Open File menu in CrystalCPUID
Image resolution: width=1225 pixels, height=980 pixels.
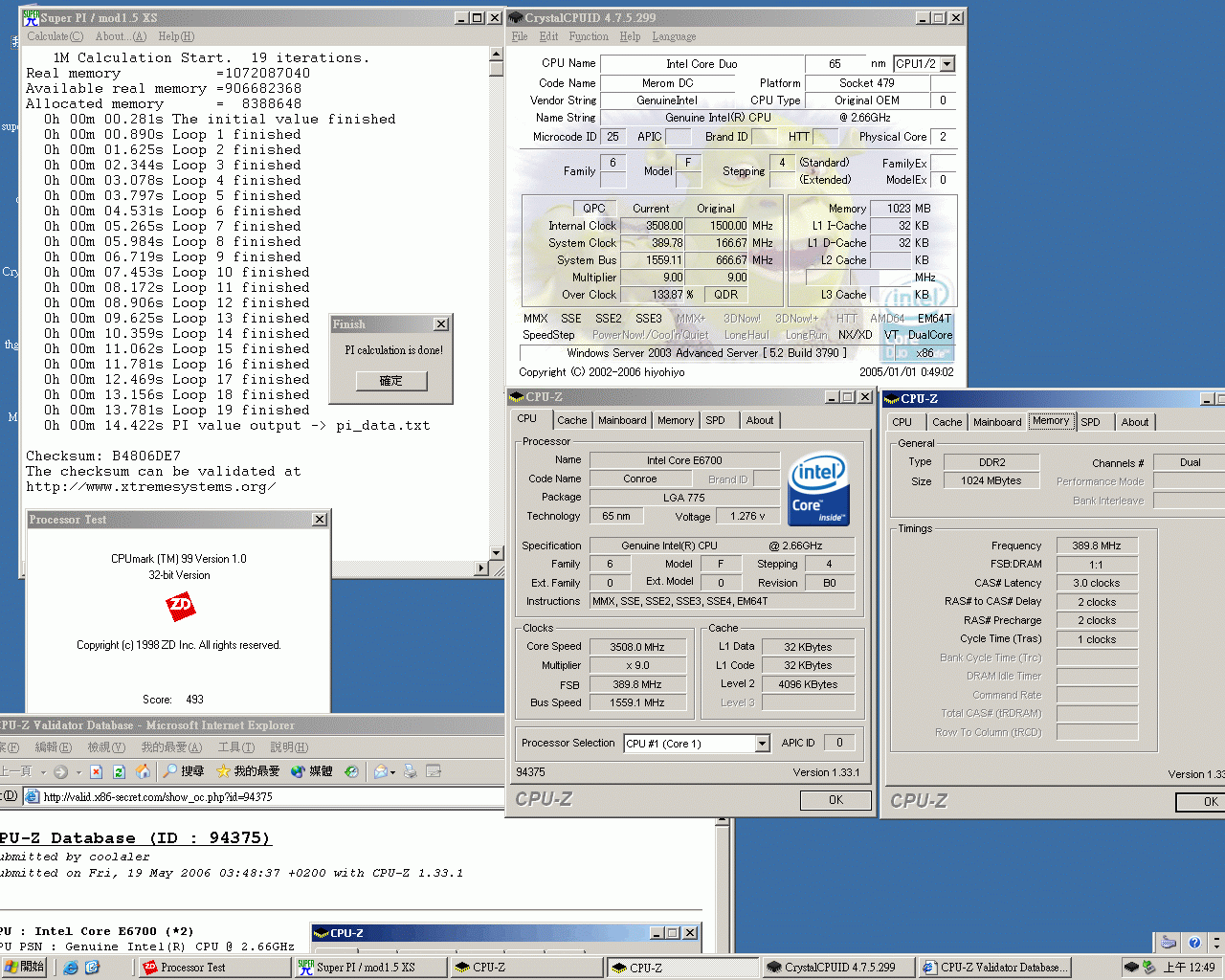520,36
